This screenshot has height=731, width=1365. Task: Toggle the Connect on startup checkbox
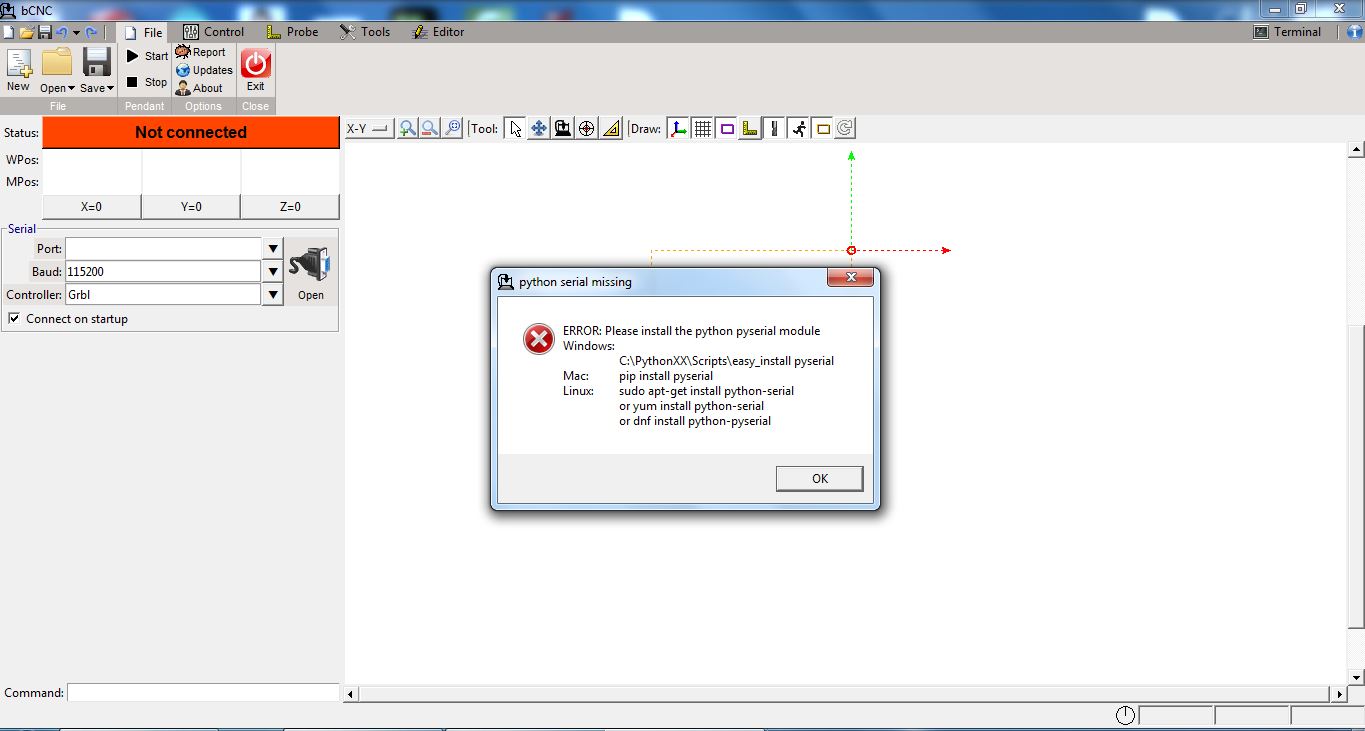coord(14,319)
